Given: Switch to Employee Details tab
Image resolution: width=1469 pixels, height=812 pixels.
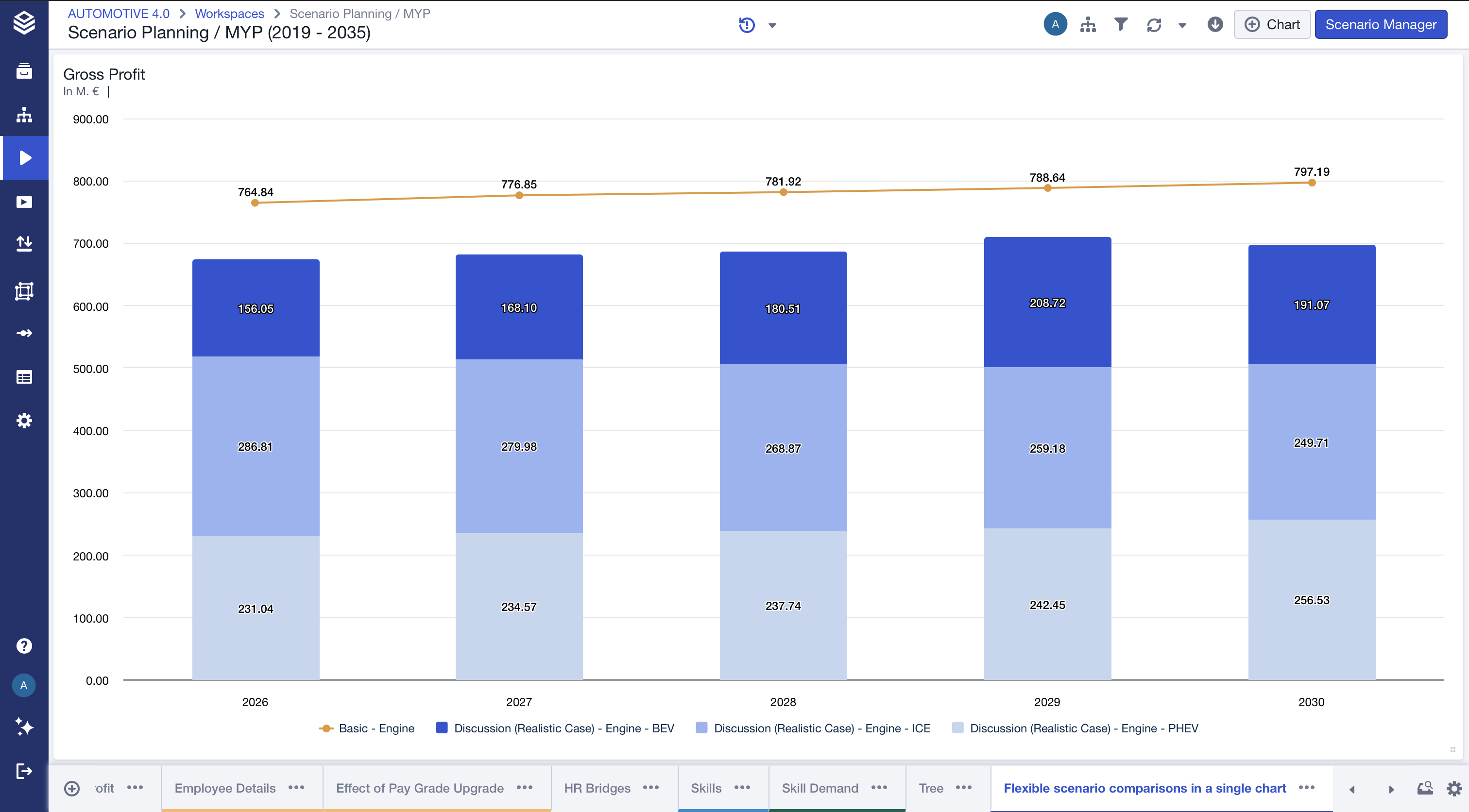Looking at the screenshot, I should [x=225, y=788].
